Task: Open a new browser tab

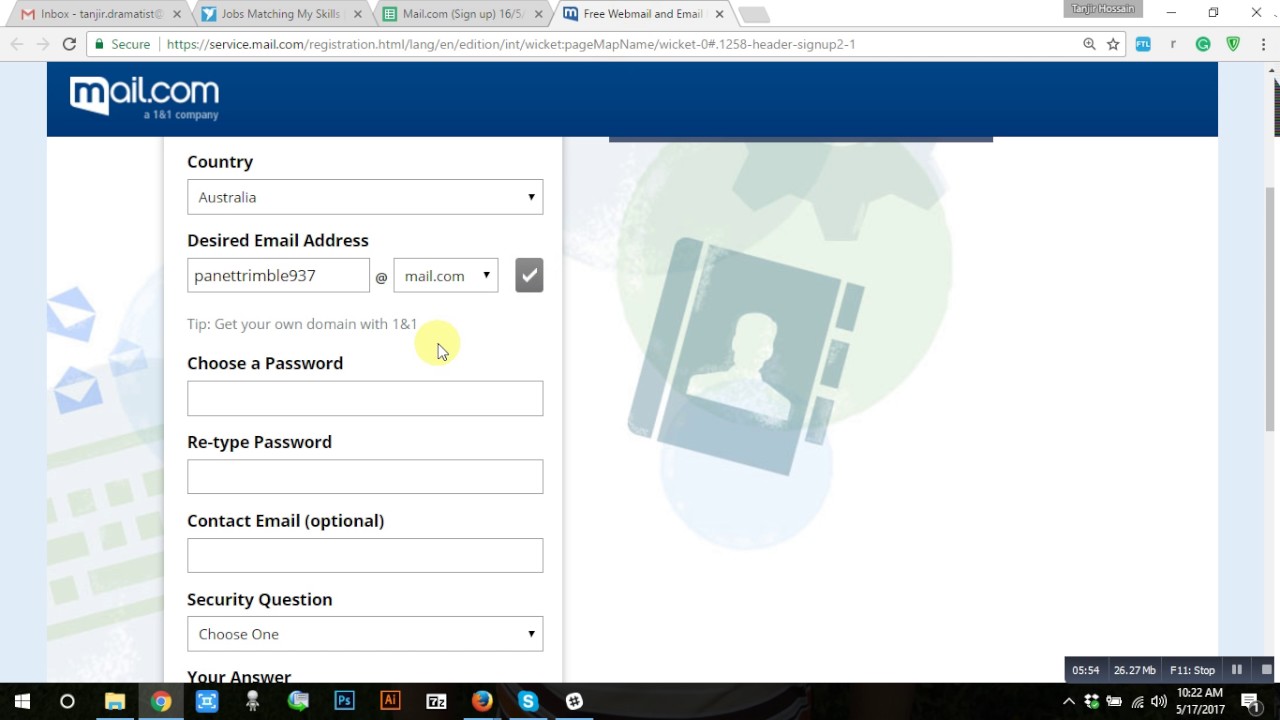Action: click(753, 14)
